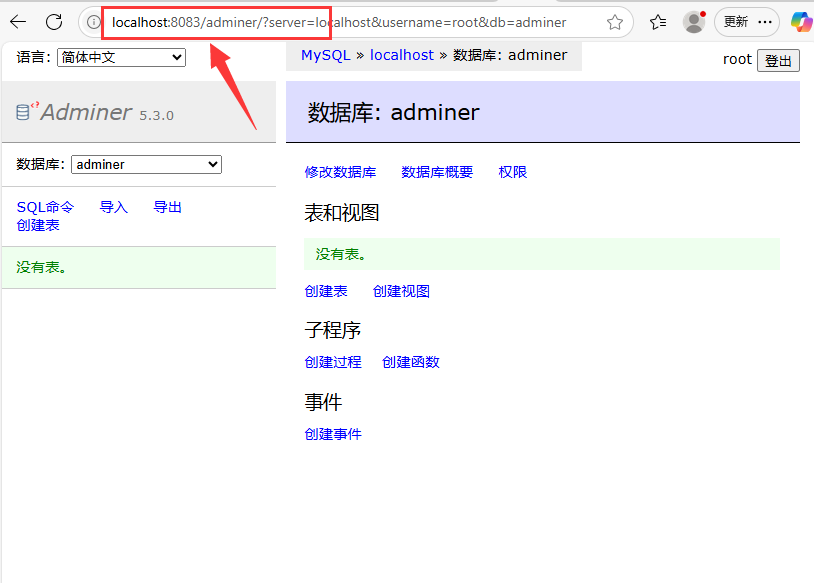Click 导出 to export the database

(x=167, y=207)
